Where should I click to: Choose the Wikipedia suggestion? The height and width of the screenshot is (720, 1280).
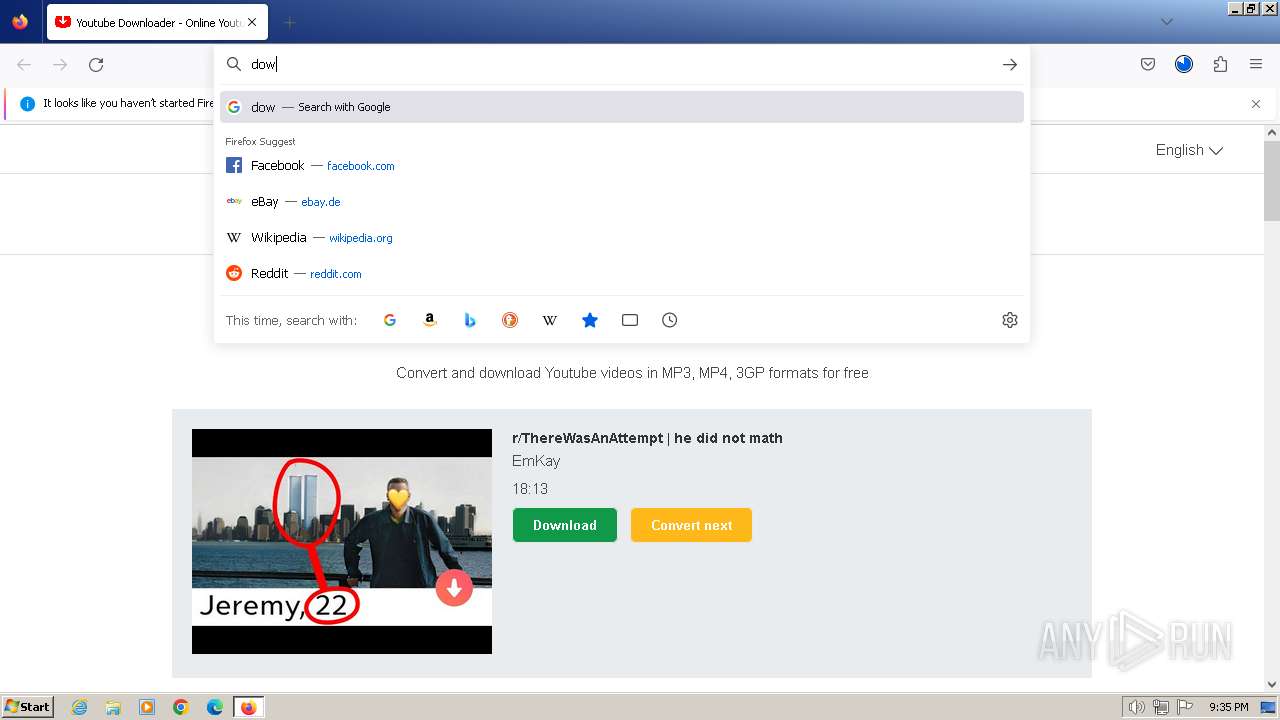point(622,238)
